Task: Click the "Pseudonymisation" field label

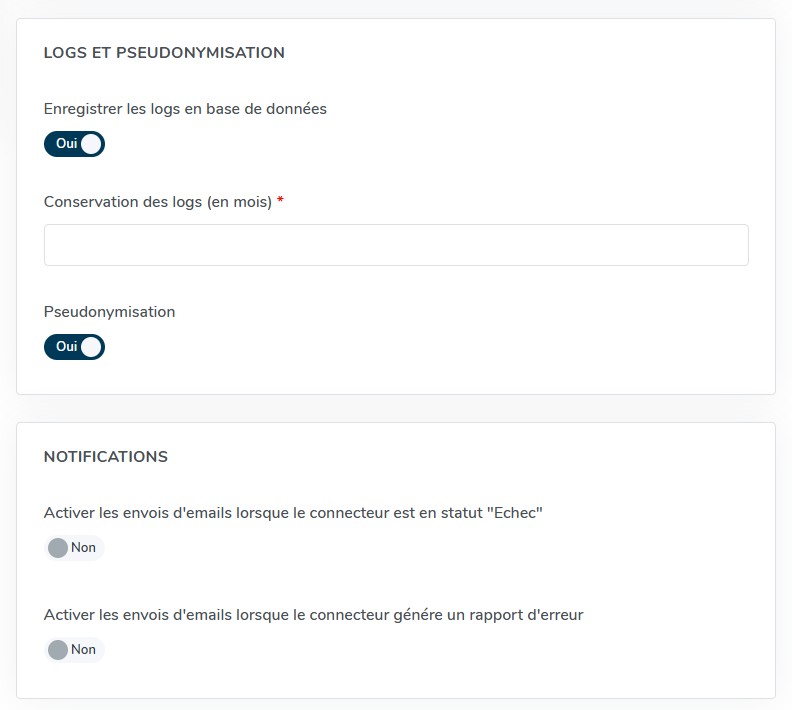Action: [x=109, y=312]
